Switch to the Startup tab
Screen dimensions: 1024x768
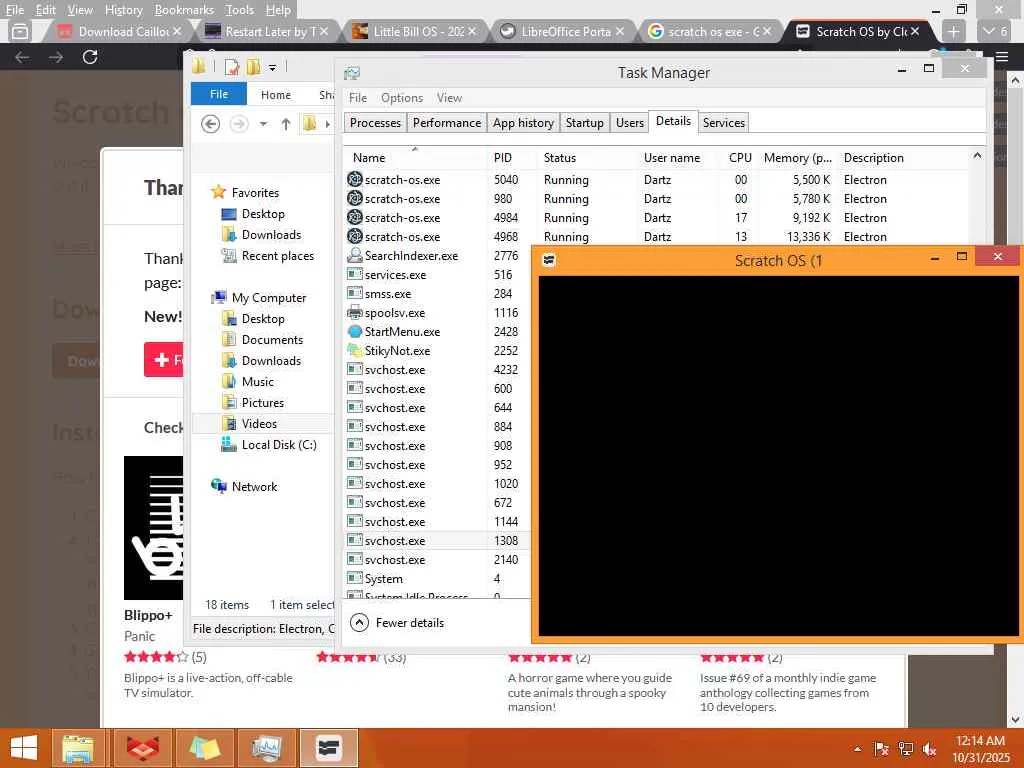coord(584,123)
